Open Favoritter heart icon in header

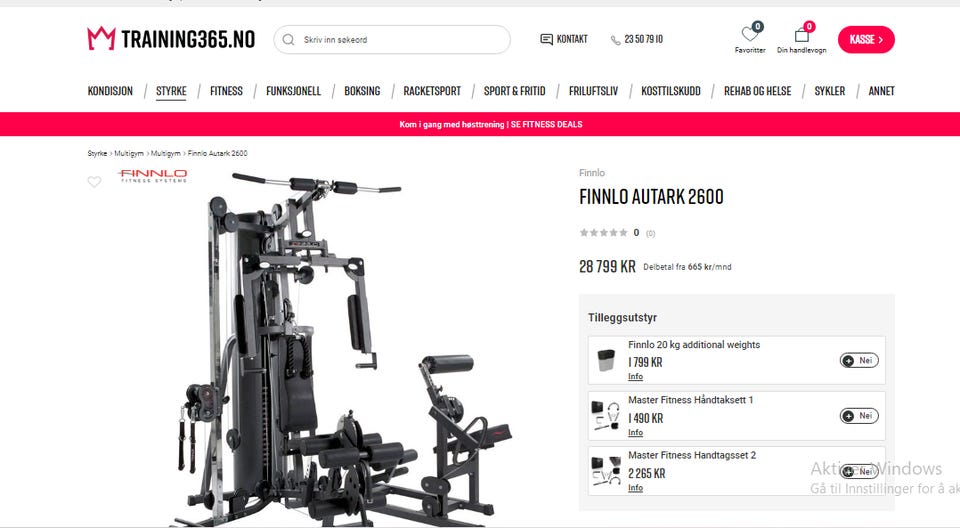click(x=750, y=34)
